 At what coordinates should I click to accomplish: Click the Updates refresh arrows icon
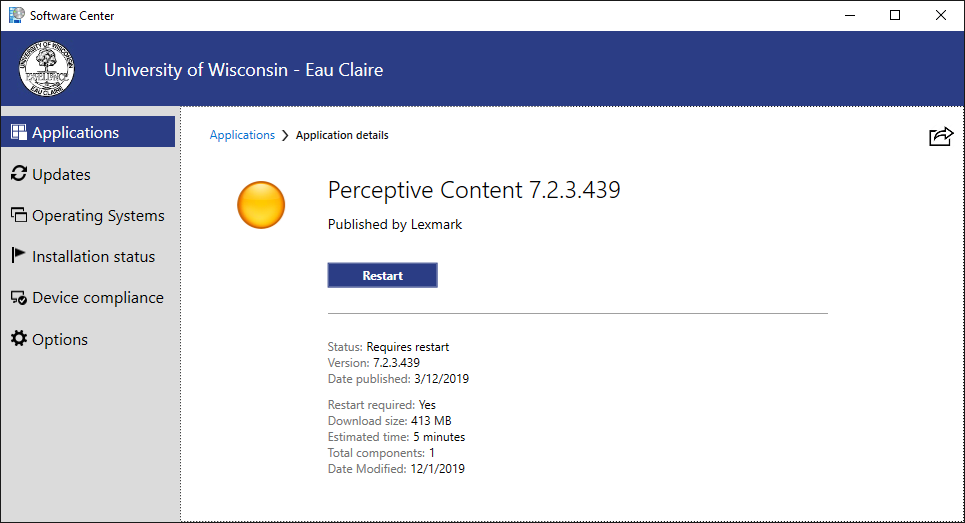19,174
